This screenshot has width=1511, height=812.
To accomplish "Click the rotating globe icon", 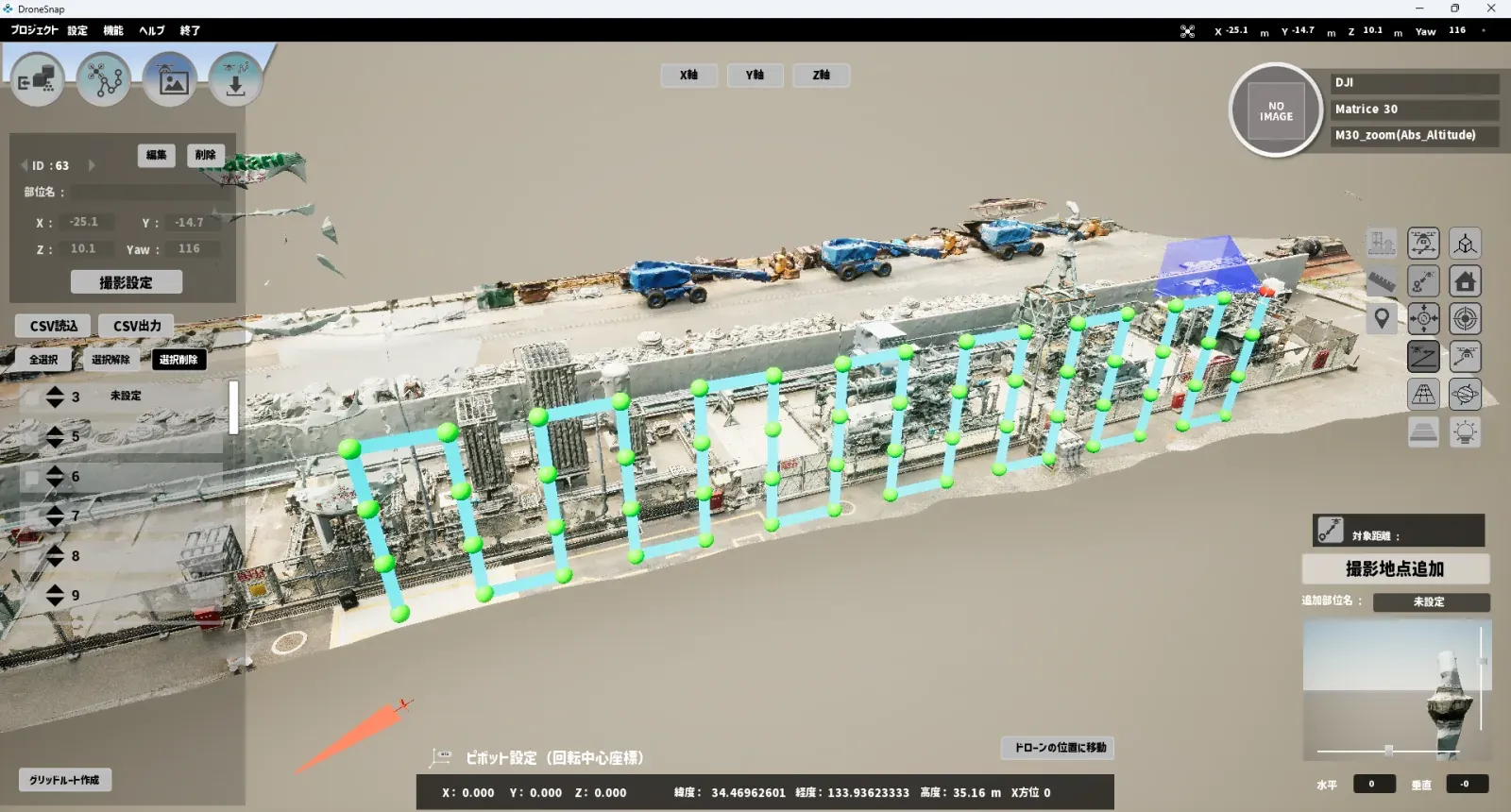I will pyautogui.click(x=1465, y=395).
